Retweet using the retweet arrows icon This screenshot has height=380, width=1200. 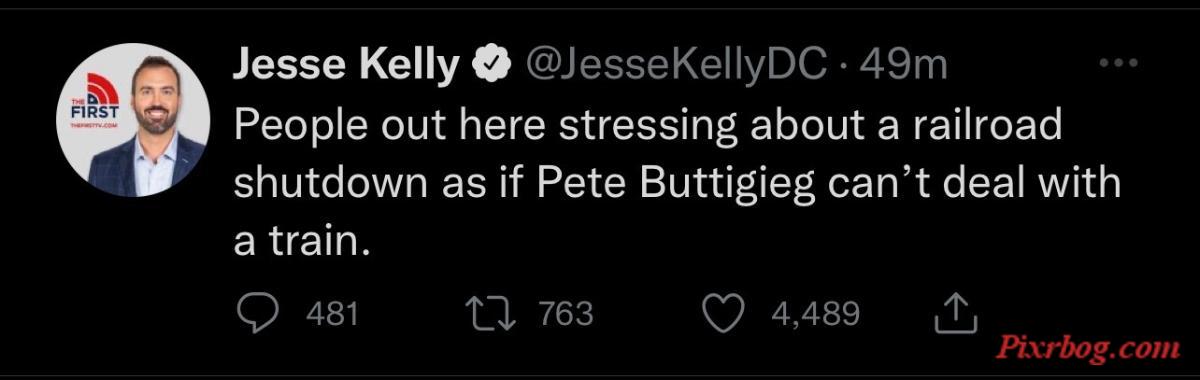[x=496, y=315]
